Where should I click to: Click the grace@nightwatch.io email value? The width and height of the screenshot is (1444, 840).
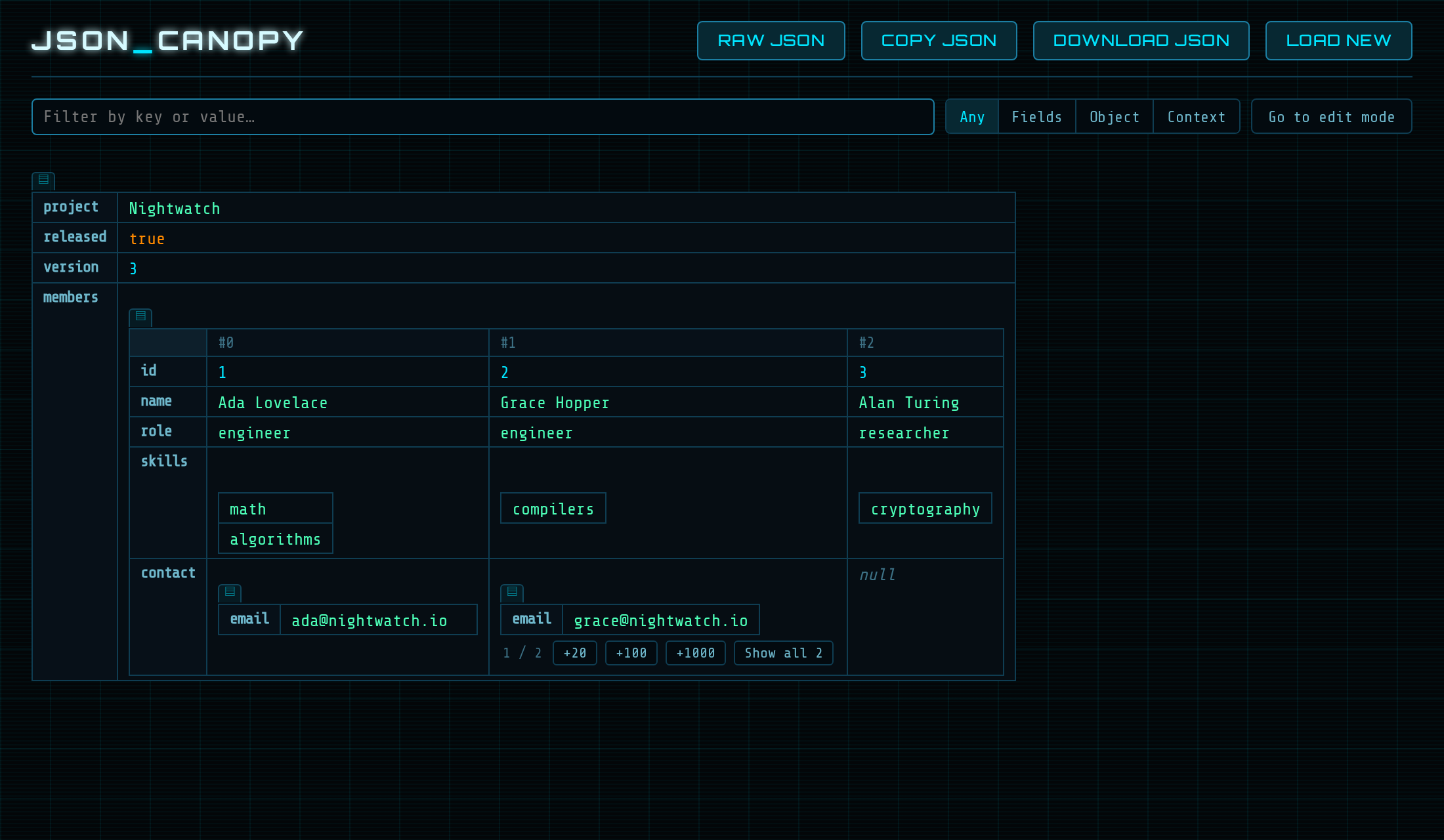click(661, 620)
